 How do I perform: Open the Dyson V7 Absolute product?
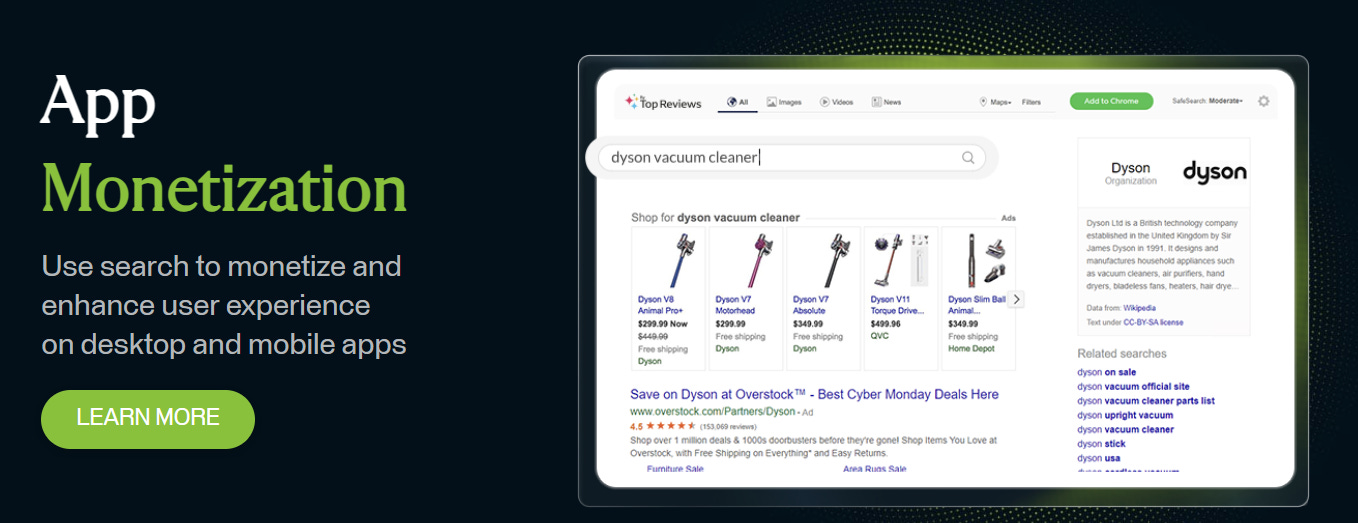823,298
